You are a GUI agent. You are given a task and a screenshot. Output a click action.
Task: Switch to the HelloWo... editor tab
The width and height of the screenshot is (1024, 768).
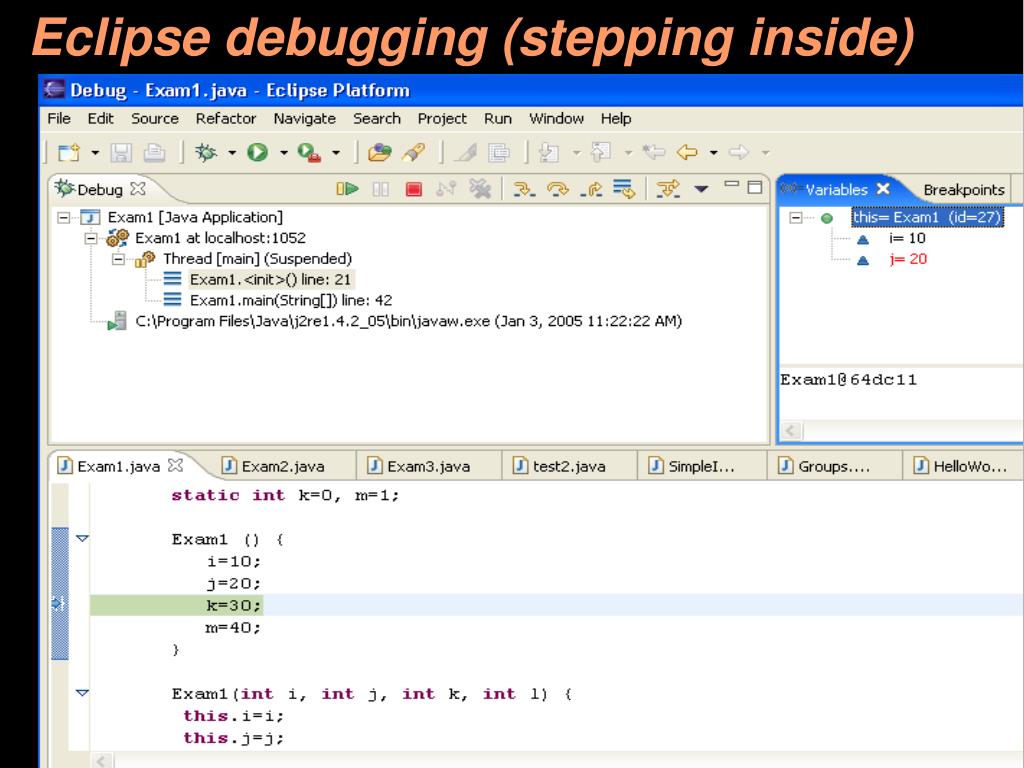click(x=961, y=466)
